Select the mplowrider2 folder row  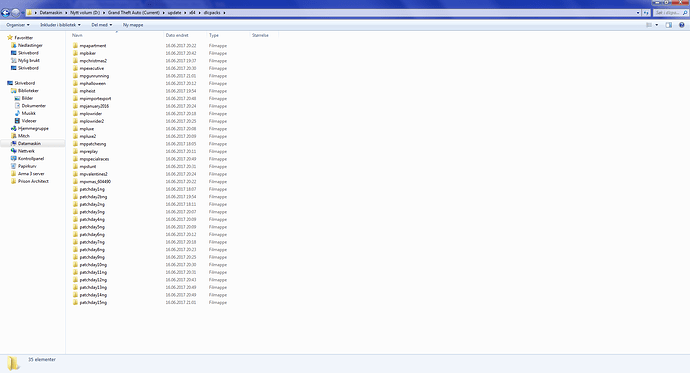150,121
